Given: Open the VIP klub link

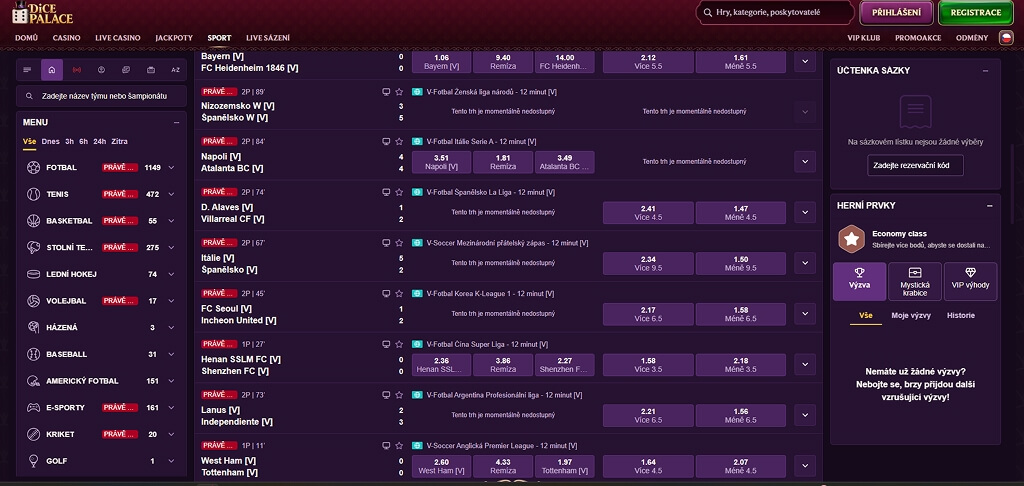Looking at the screenshot, I should (x=863, y=38).
